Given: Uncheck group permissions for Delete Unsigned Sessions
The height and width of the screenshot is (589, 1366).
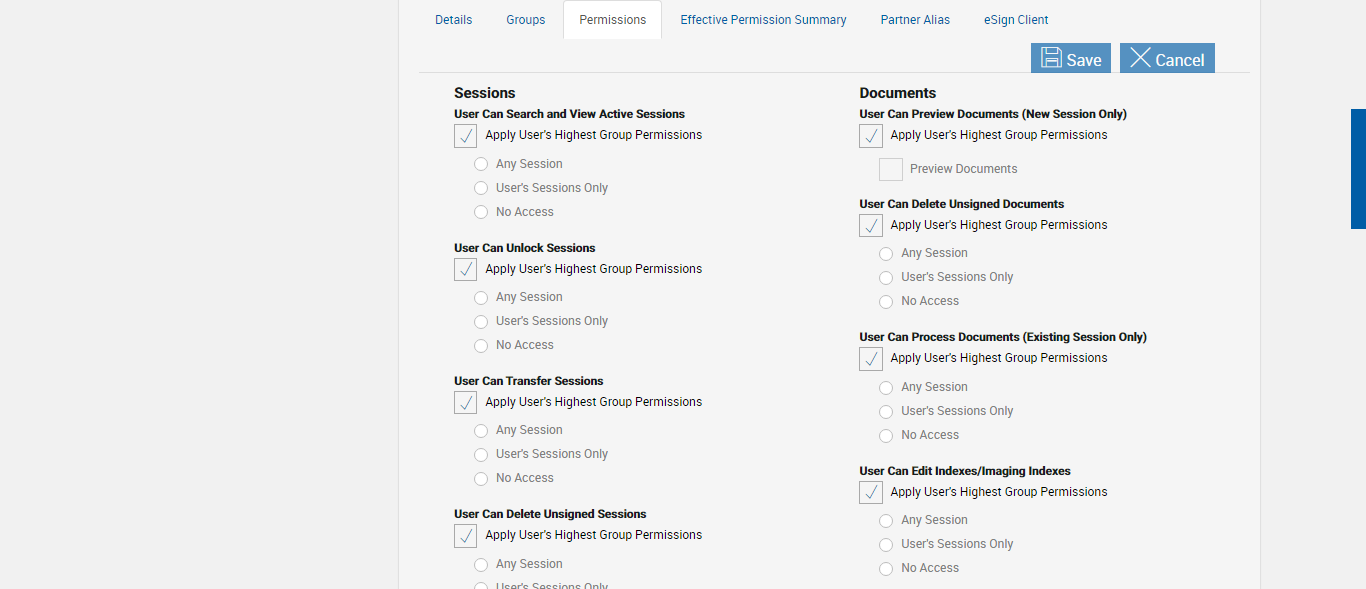Looking at the screenshot, I should pyautogui.click(x=466, y=536).
